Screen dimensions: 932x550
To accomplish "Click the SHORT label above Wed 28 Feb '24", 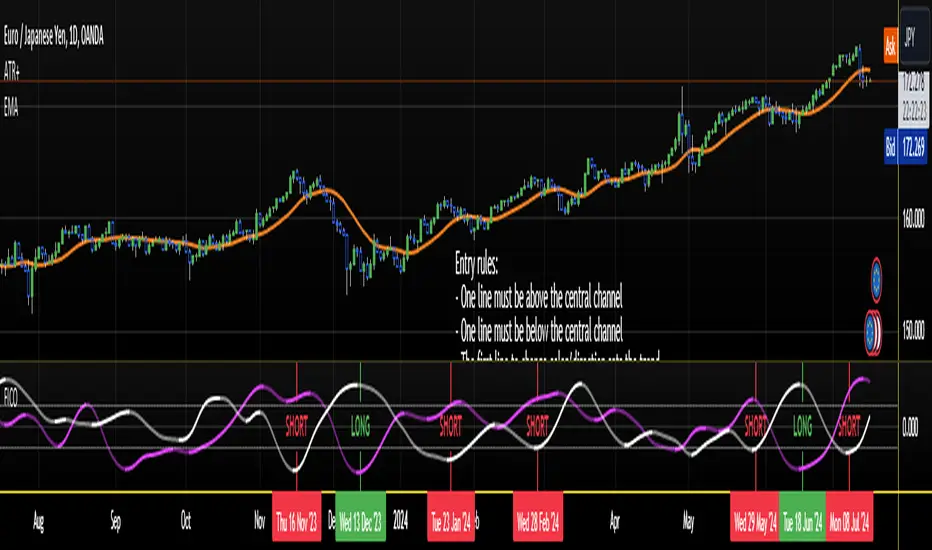I will pyautogui.click(x=537, y=426).
